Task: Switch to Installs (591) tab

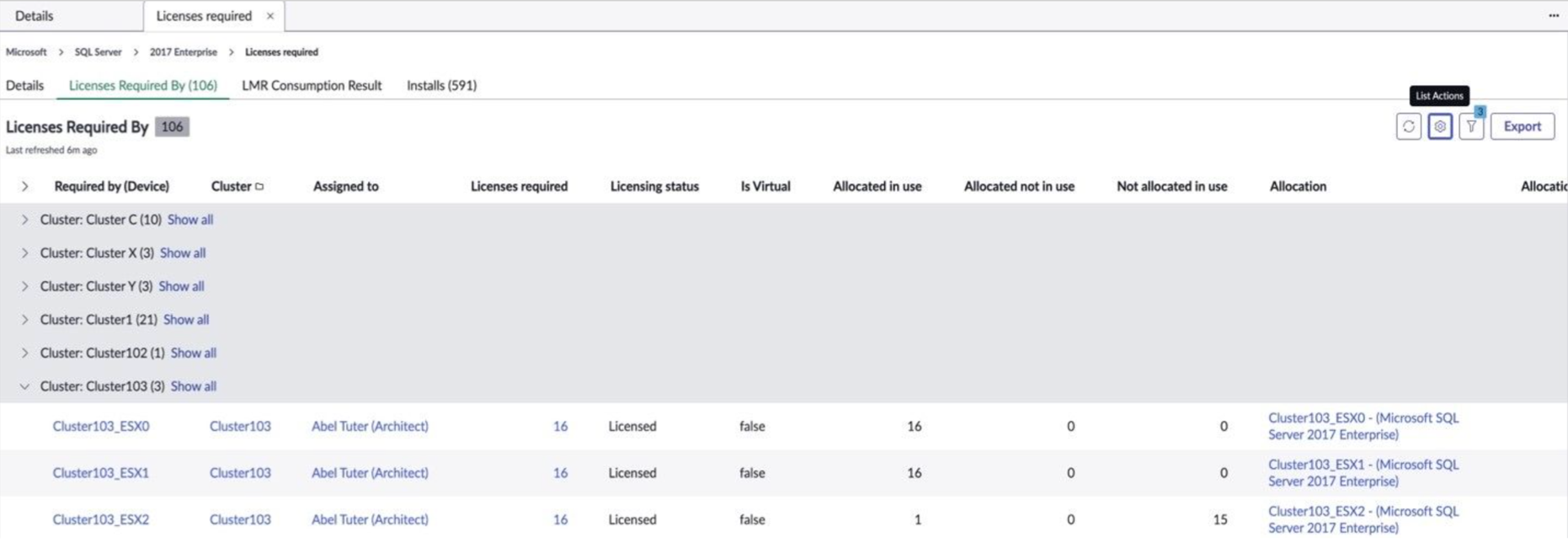Action: pos(441,85)
